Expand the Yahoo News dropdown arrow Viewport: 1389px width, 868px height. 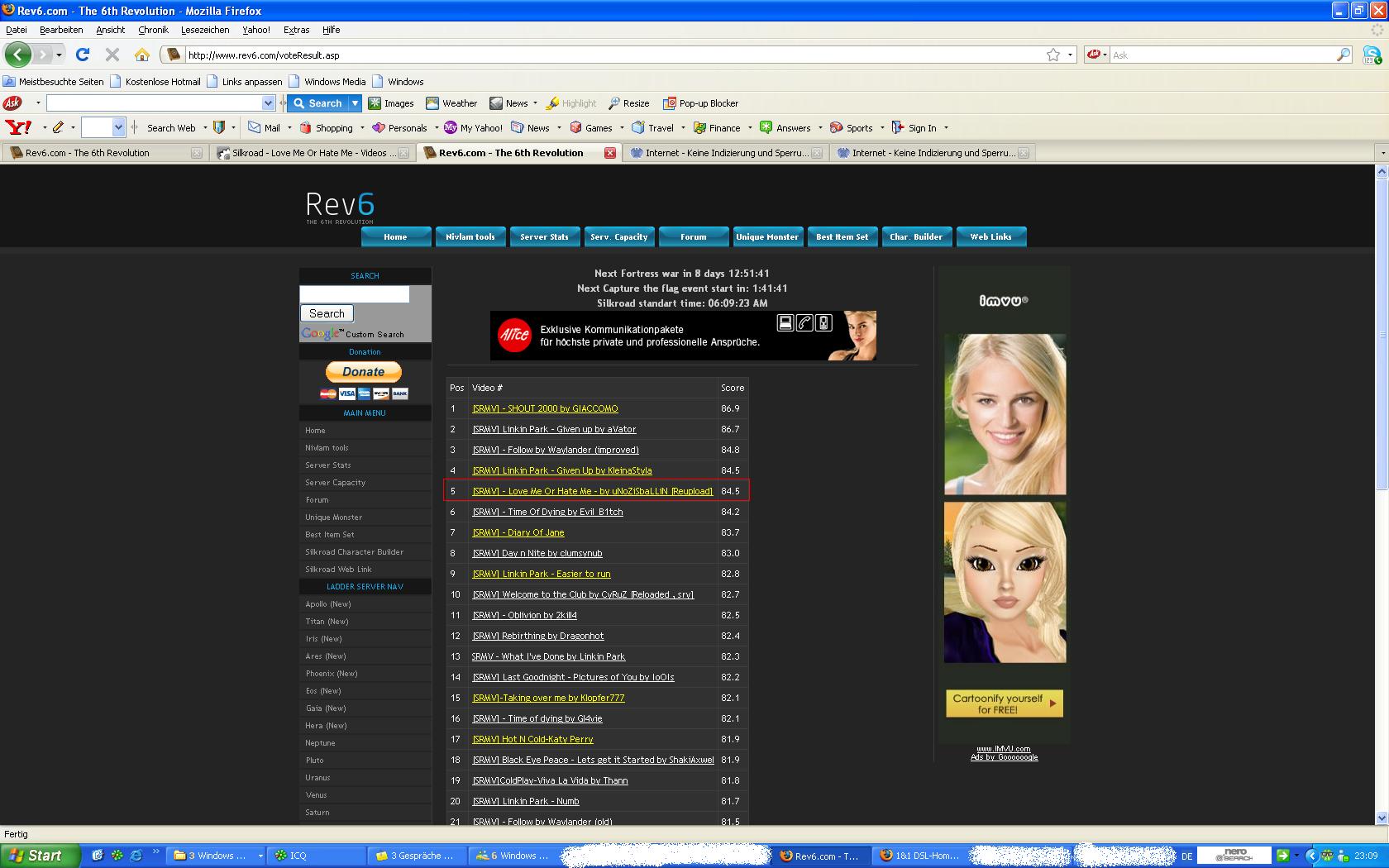[x=559, y=128]
